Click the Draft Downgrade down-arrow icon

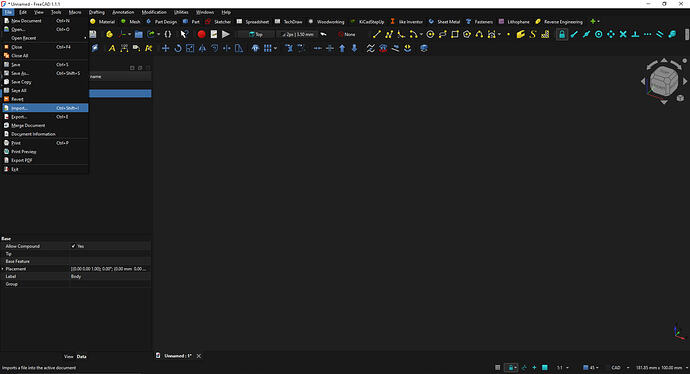(354, 48)
